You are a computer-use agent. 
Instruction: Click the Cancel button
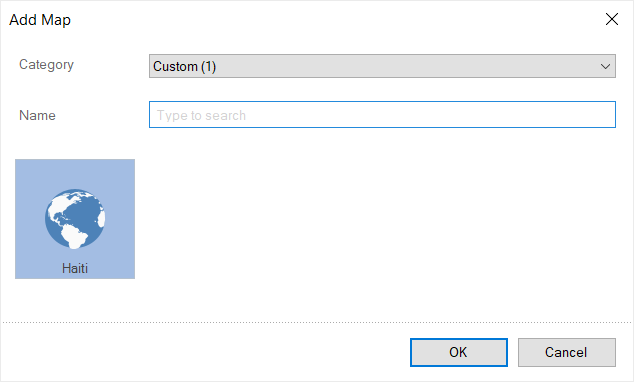[566, 352]
